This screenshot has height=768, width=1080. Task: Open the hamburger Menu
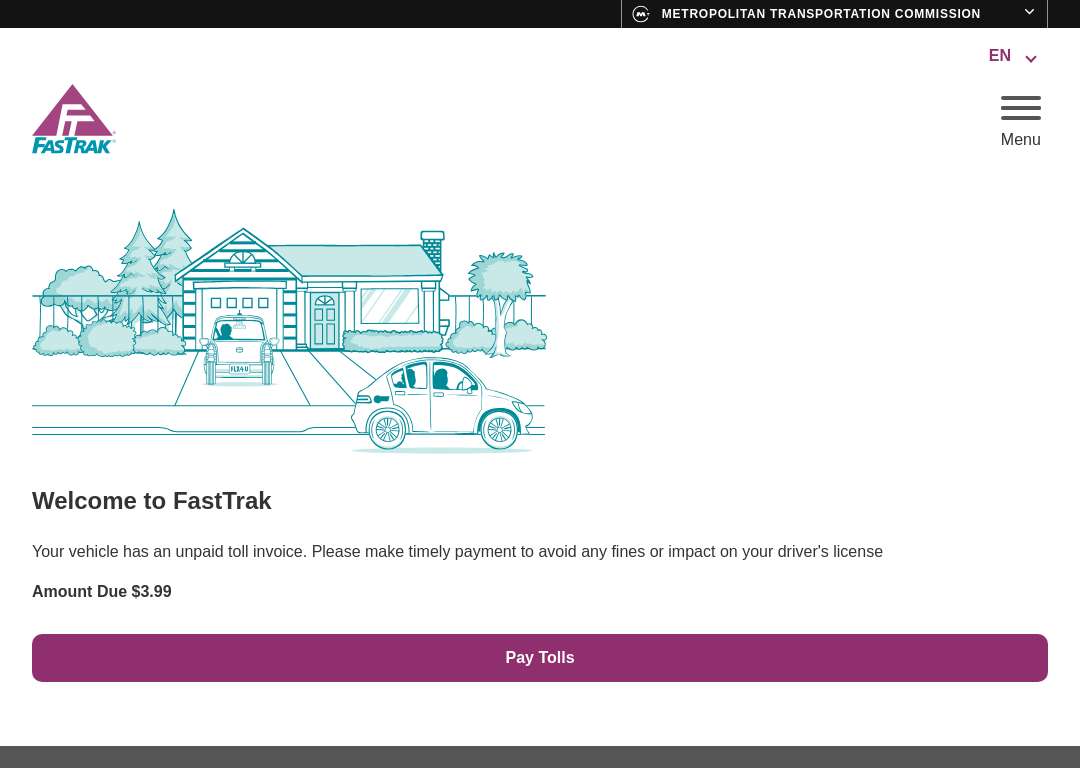coord(1020,122)
